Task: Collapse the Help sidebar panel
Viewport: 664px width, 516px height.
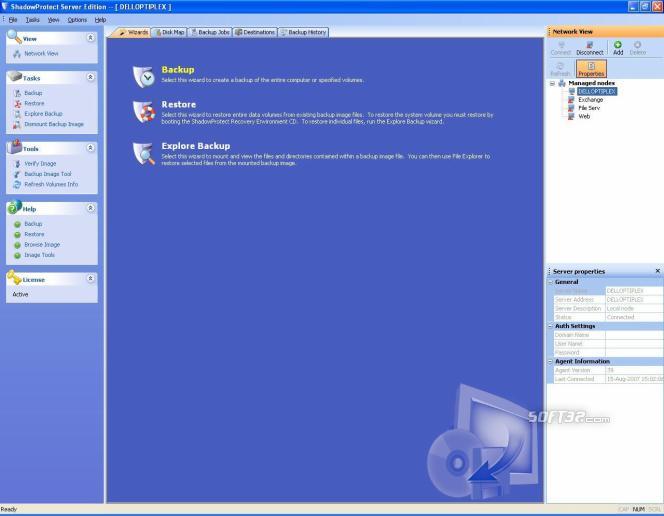Action: click(x=90, y=208)
